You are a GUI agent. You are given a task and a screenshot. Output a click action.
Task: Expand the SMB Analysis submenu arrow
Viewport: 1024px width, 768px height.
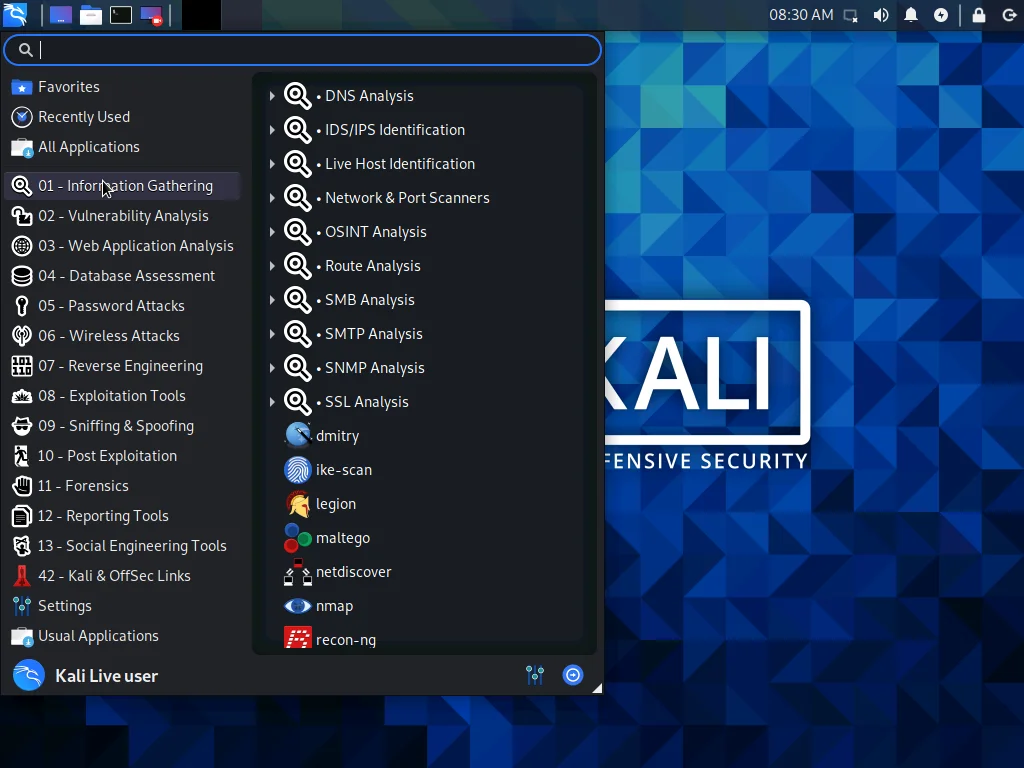point(272,300)
